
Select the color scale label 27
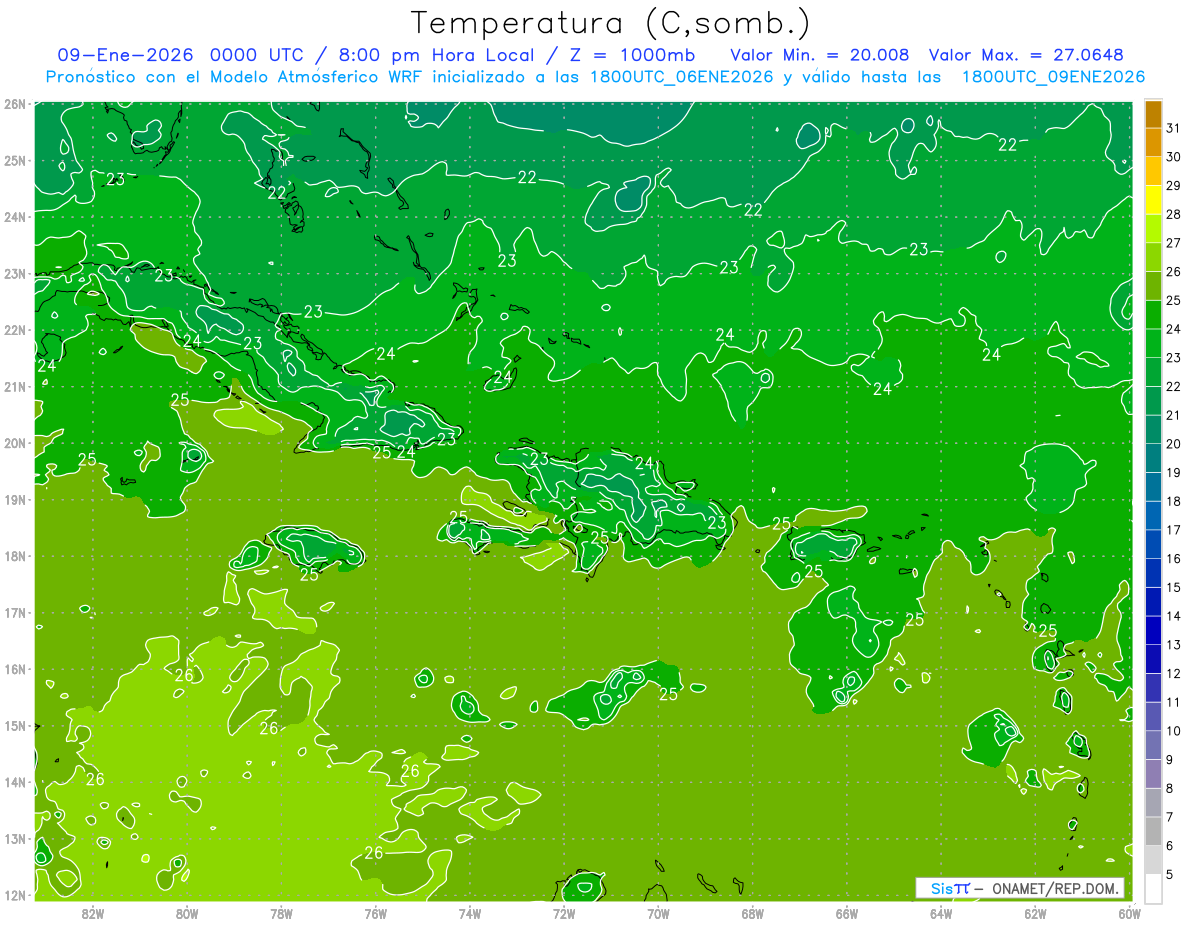tap(1173, 243)
